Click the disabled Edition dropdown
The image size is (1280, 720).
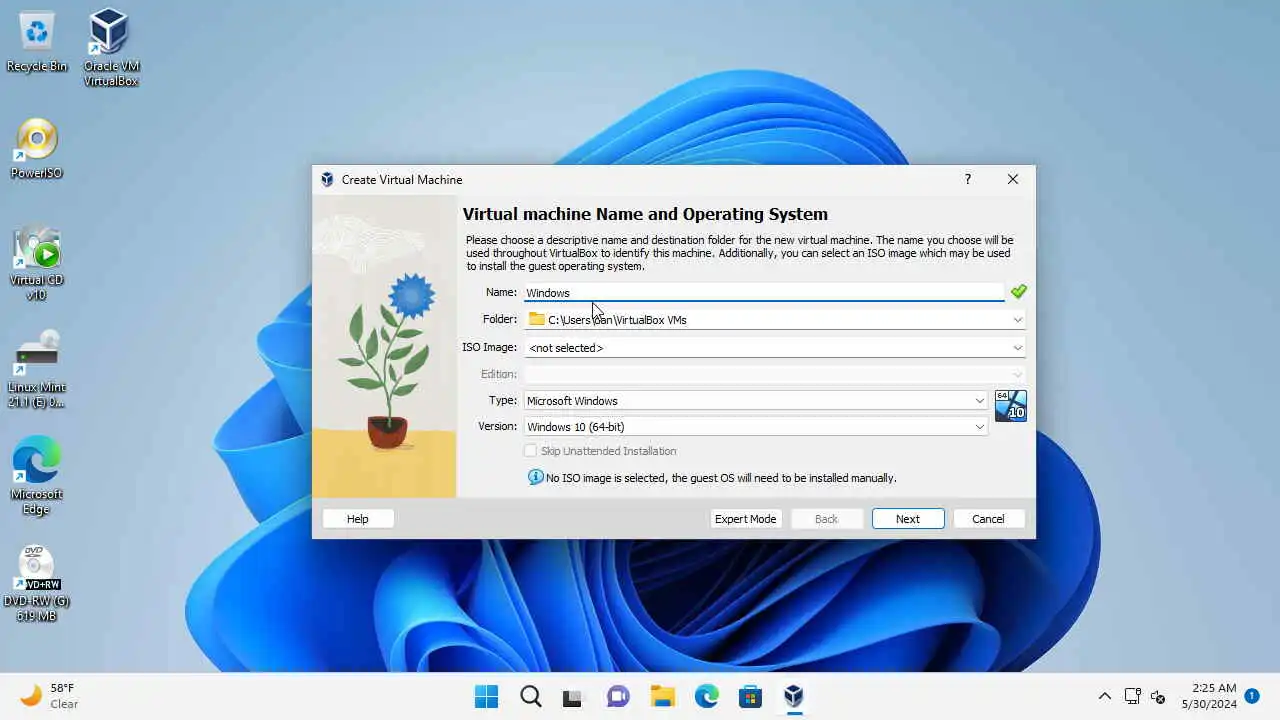pos(775,374)
